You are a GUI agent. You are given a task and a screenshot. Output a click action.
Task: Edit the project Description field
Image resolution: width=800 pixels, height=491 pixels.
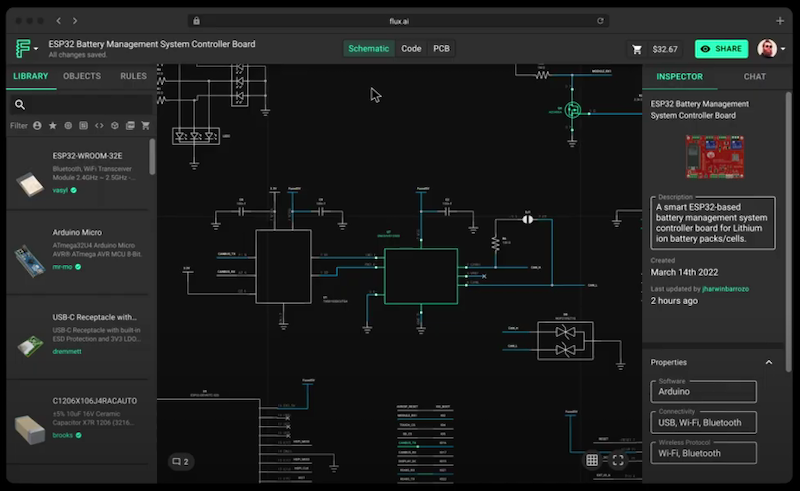[x=713, y=223]
